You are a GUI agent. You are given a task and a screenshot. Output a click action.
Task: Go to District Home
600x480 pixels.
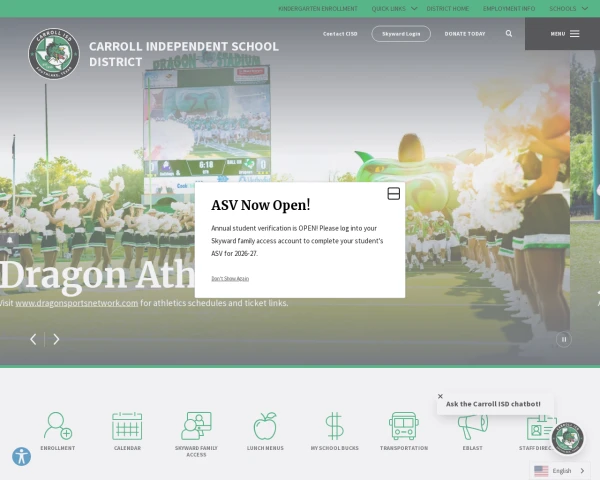[447, 8]
